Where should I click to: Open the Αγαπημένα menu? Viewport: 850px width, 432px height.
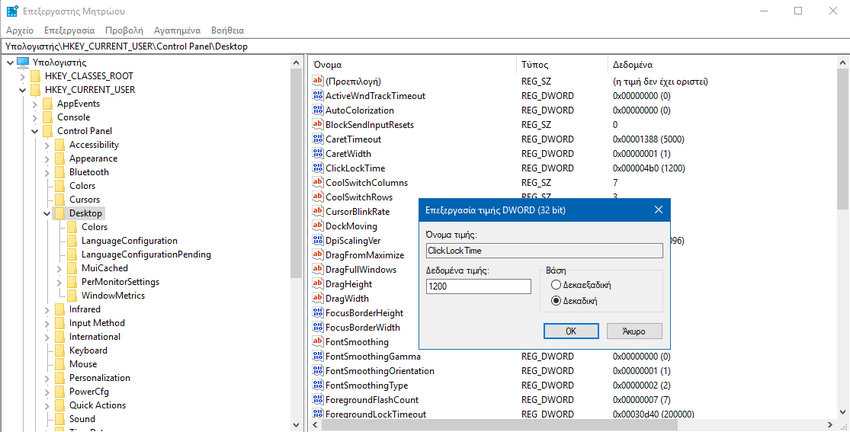point(177,30)
